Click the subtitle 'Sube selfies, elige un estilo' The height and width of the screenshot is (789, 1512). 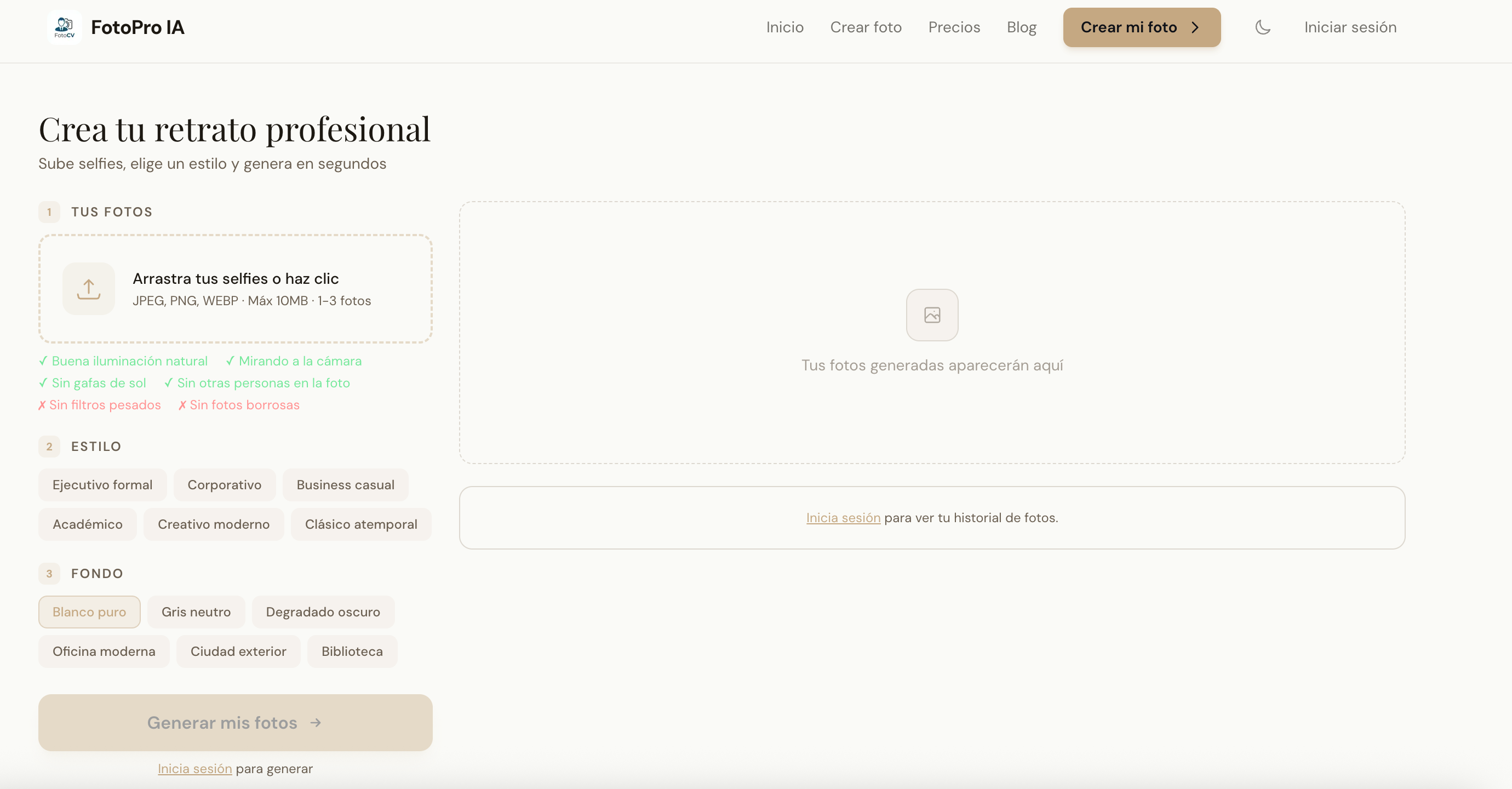[133, 164]
